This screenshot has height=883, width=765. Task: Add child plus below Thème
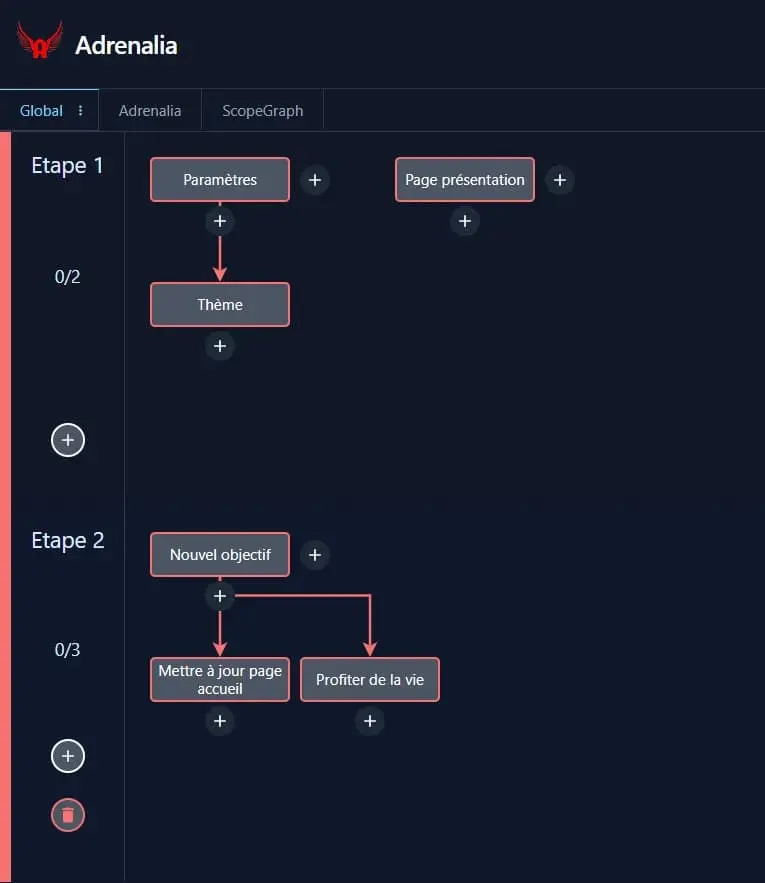[x=220, y=346]
